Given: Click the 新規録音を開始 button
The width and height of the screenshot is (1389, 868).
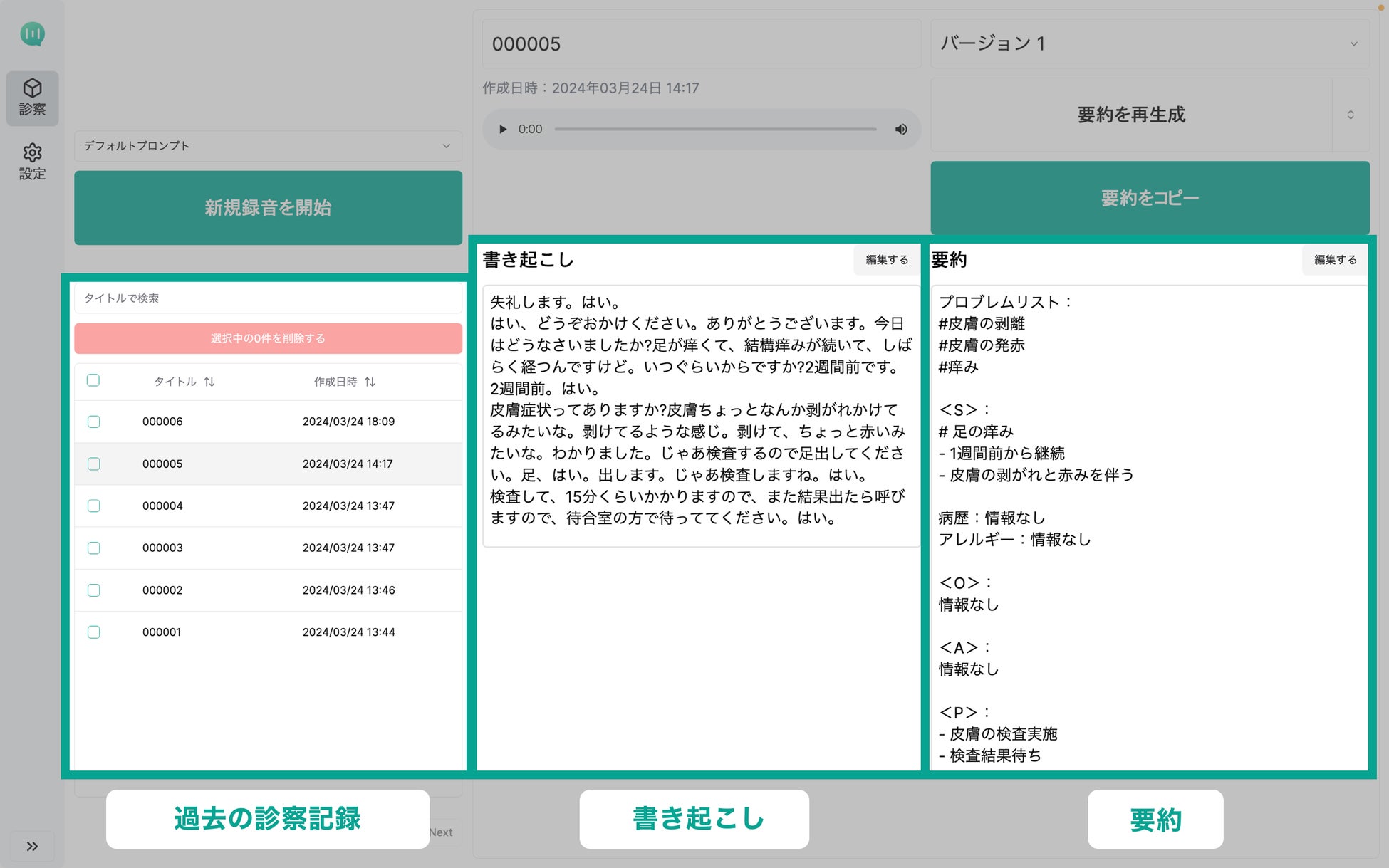Looking at the screenshot, I should point(268,207).
